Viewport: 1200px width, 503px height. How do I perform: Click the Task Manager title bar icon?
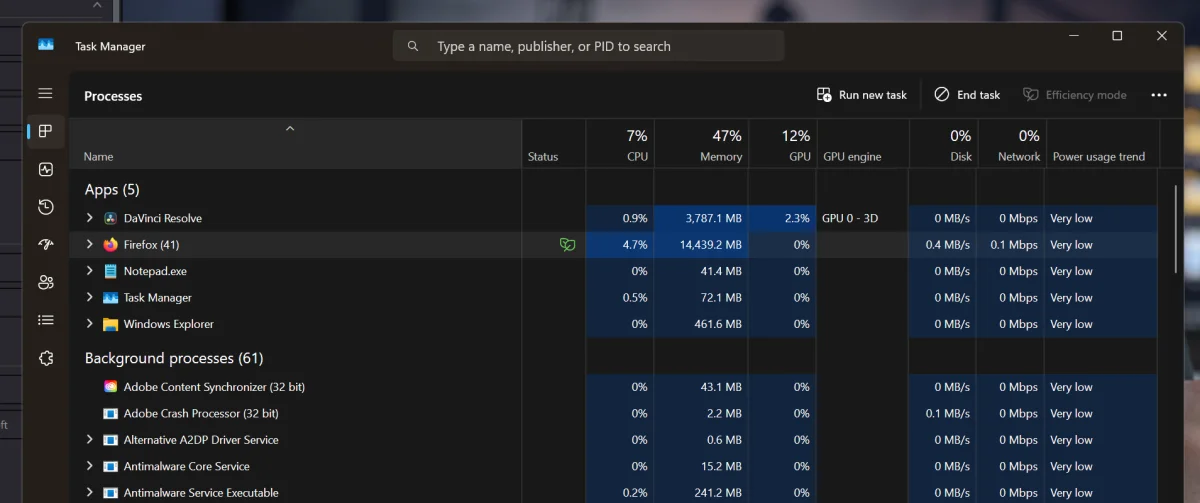[x=46, y=45]
